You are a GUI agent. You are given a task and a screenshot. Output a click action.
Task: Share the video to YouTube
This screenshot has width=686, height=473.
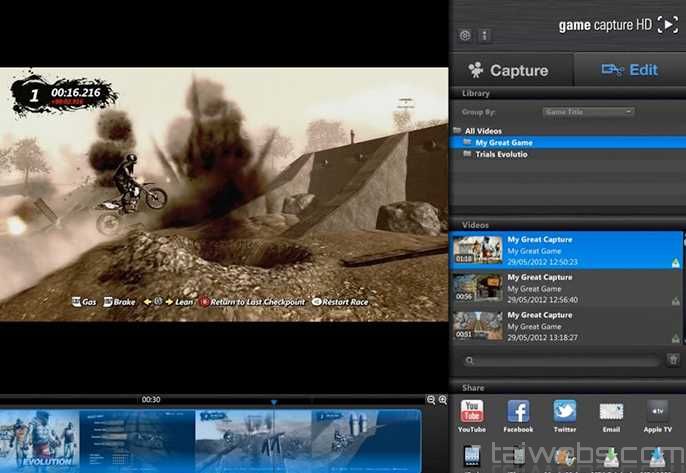click(472, 412)
